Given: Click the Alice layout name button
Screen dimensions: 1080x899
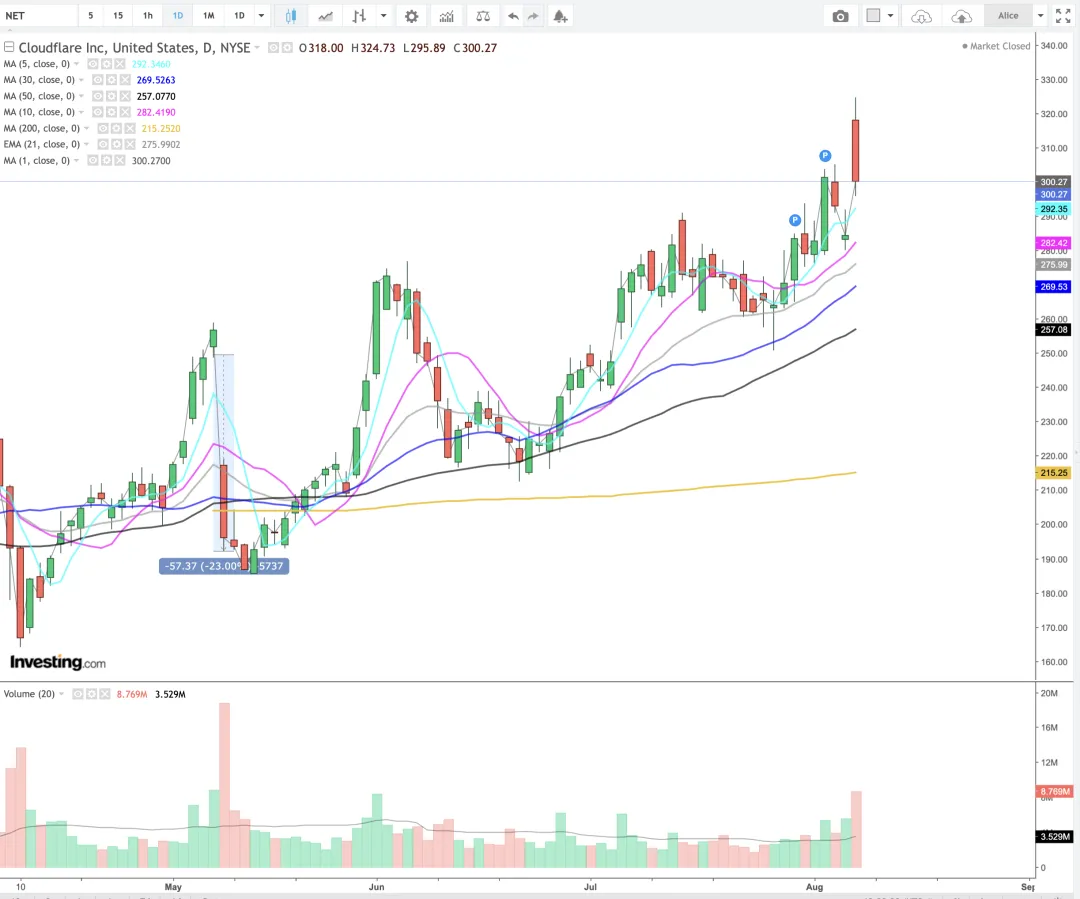Looking at the screenshot, I should coord(1008,16).
